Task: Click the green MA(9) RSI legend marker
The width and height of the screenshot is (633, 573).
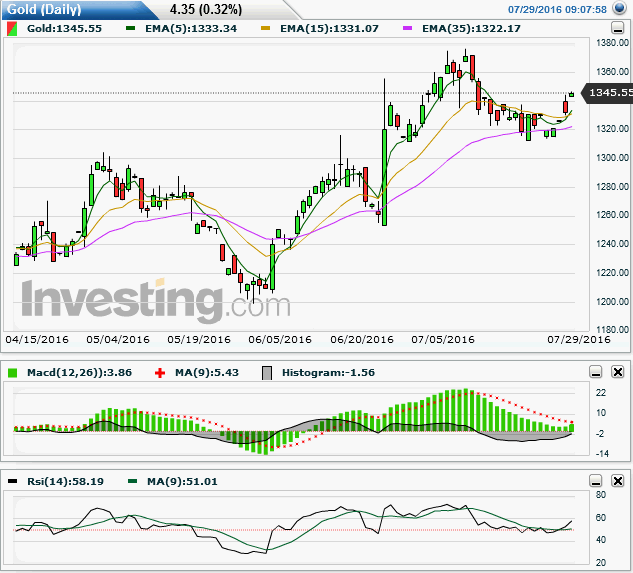Action: 132,481
